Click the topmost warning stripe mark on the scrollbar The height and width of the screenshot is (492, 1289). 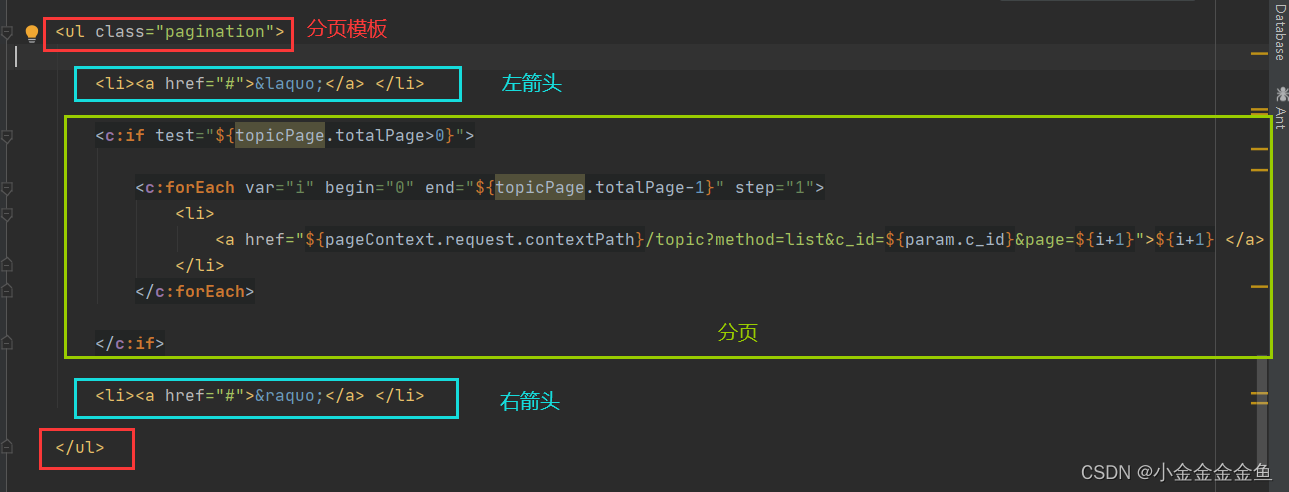[1259, 54]
